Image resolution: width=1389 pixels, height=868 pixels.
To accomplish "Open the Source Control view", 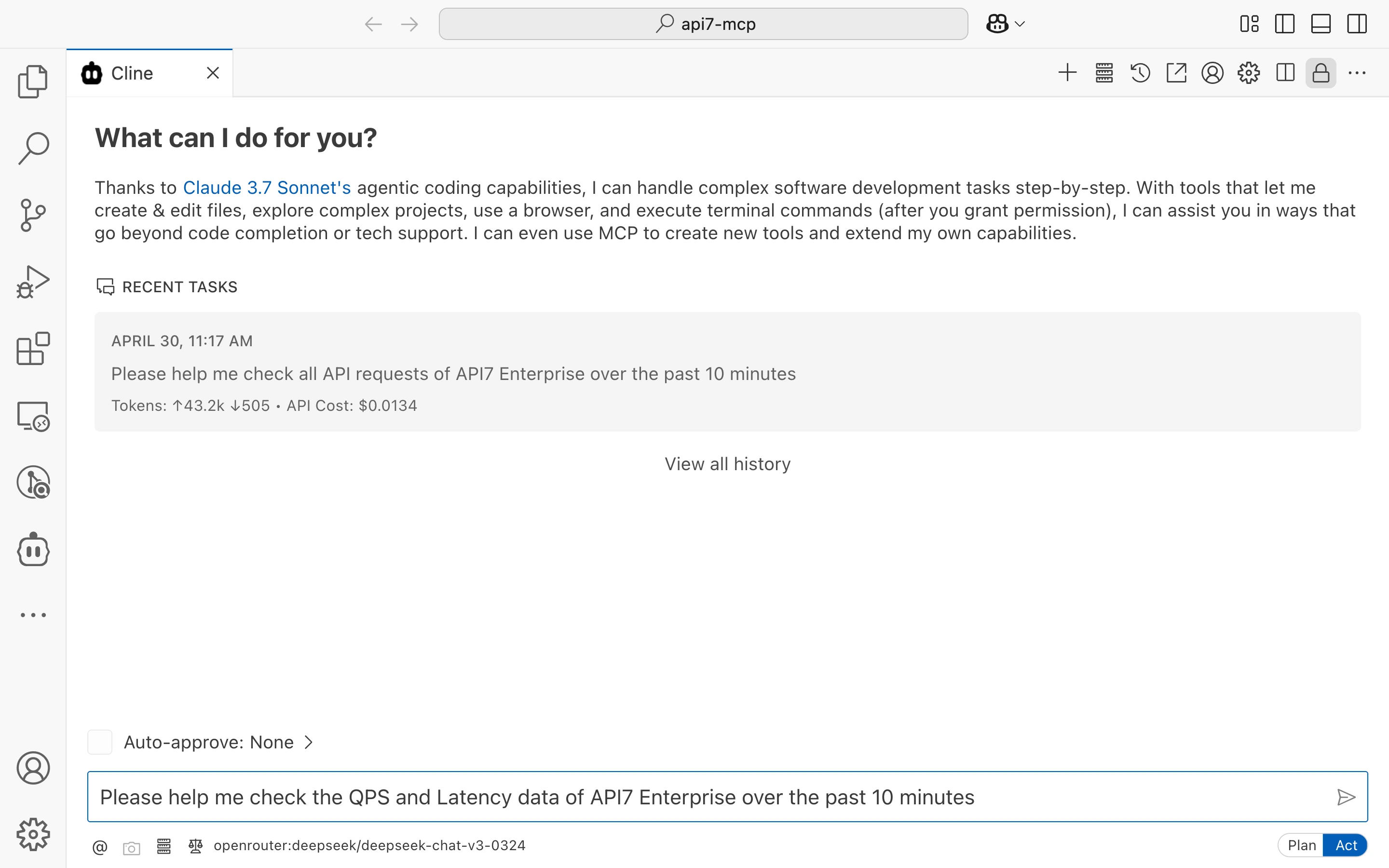I will point(33,215).
